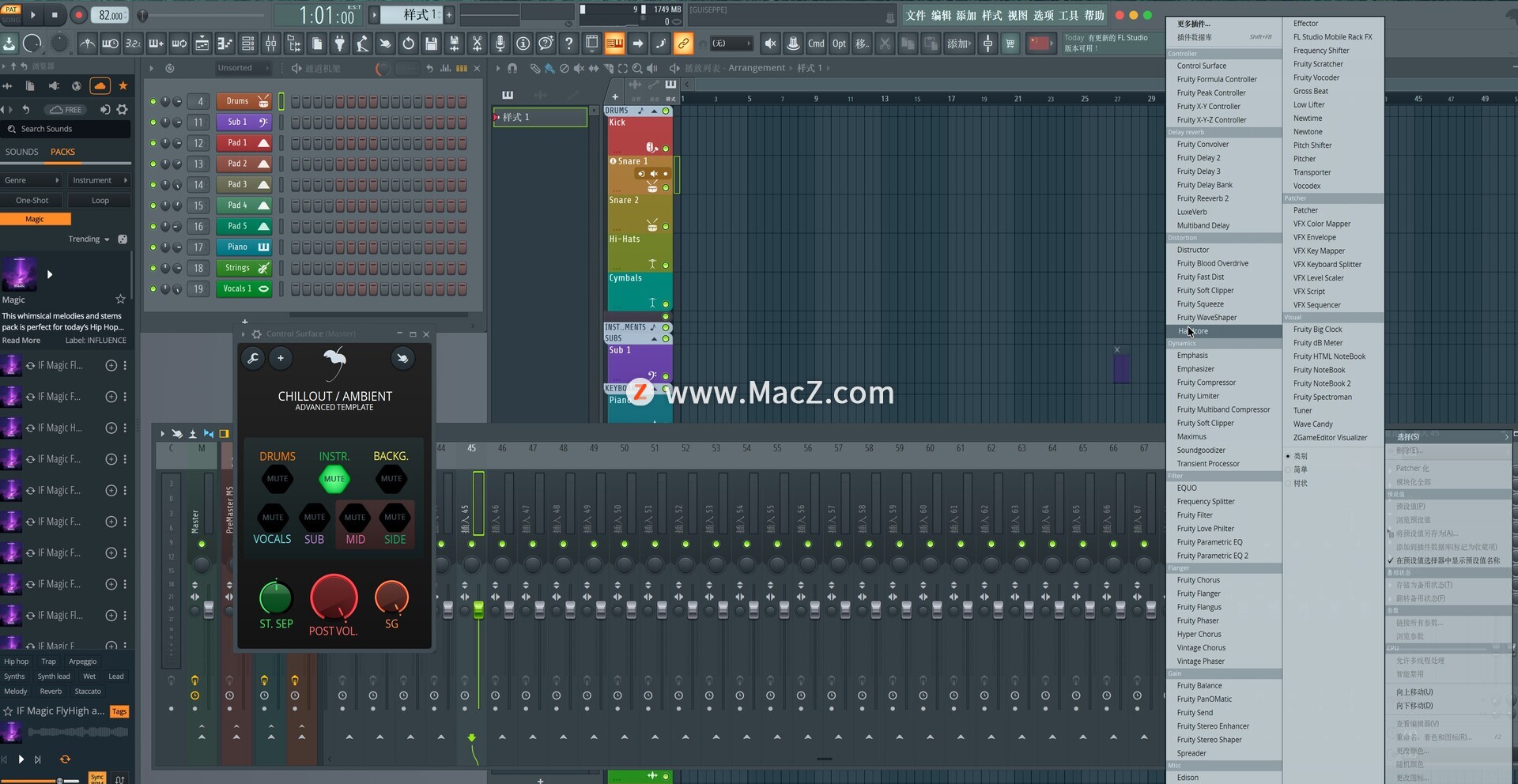Image resolution: width=1518 pixels, height=784 pixels.
Task: Select the 简单 radio option in plugin menu
Action: coord(1288,469)
